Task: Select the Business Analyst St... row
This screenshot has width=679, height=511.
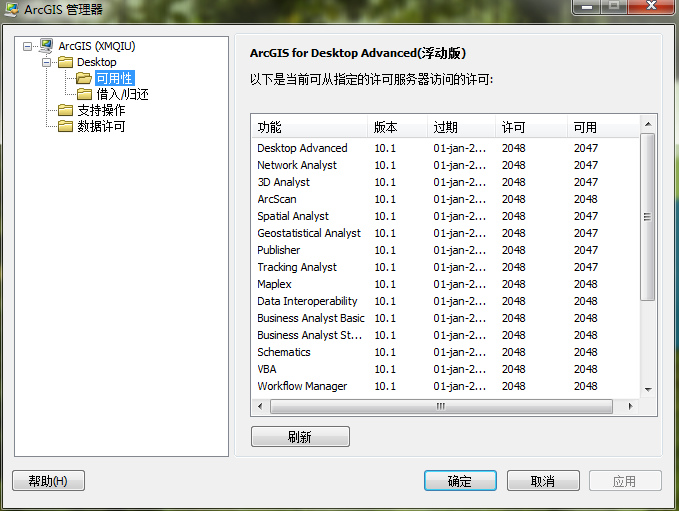Action: [445, 335]
